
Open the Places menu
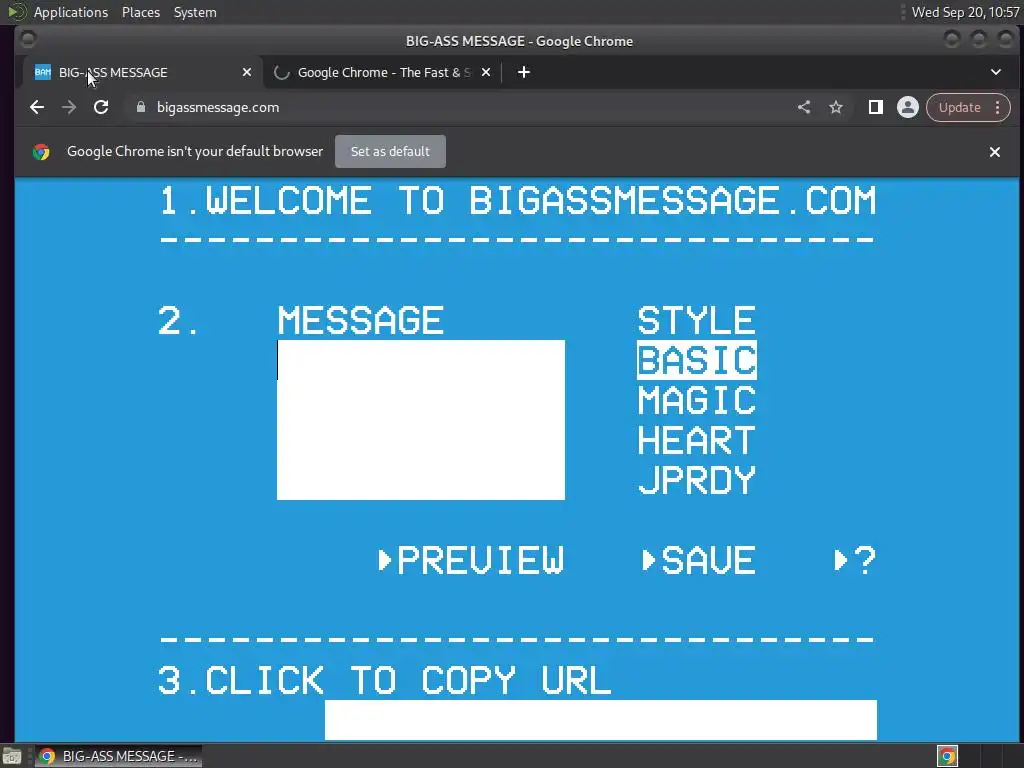pyautogui.click(x=141, y=12)
